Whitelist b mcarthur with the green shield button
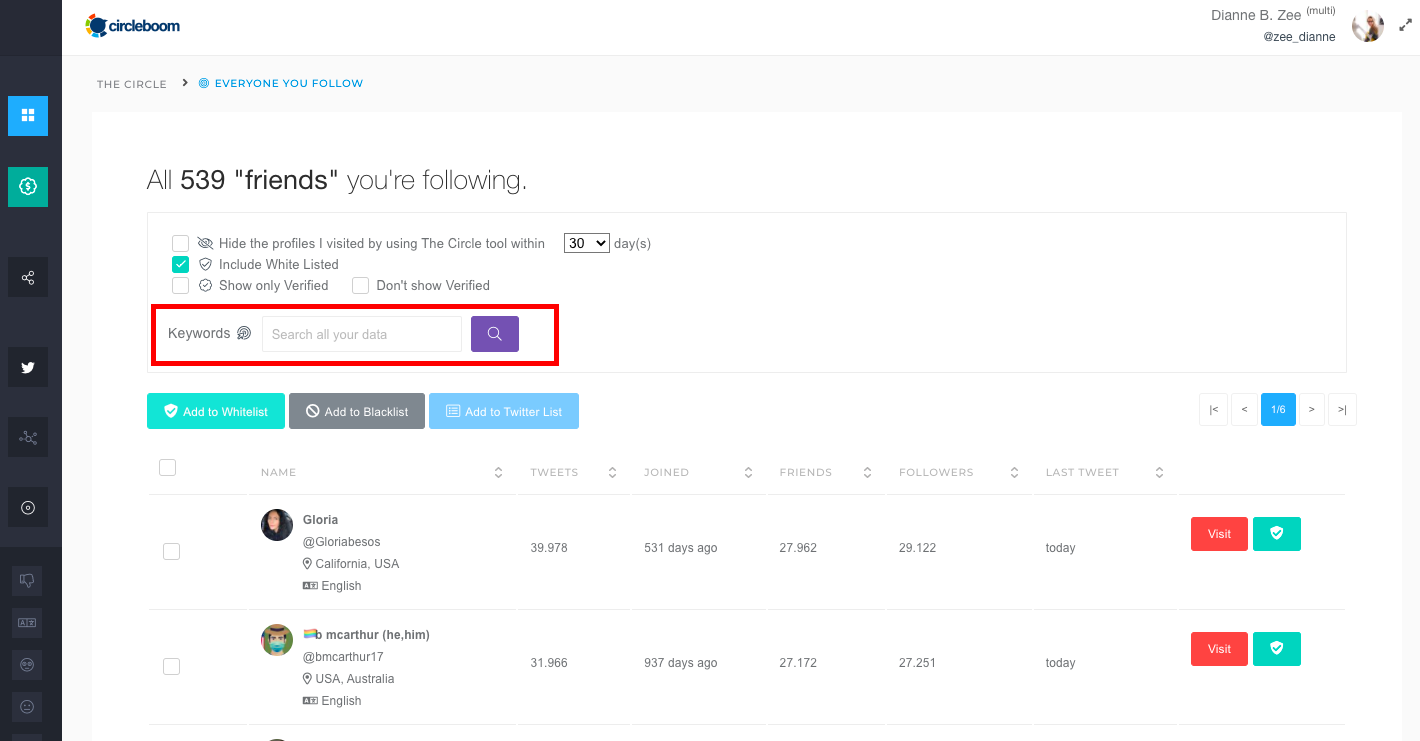1420x741 pixels. [1277, 649]
